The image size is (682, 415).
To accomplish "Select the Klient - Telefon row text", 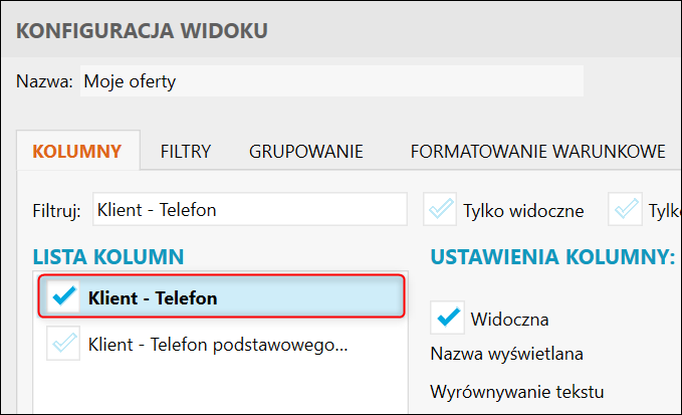I will point(152,298).
